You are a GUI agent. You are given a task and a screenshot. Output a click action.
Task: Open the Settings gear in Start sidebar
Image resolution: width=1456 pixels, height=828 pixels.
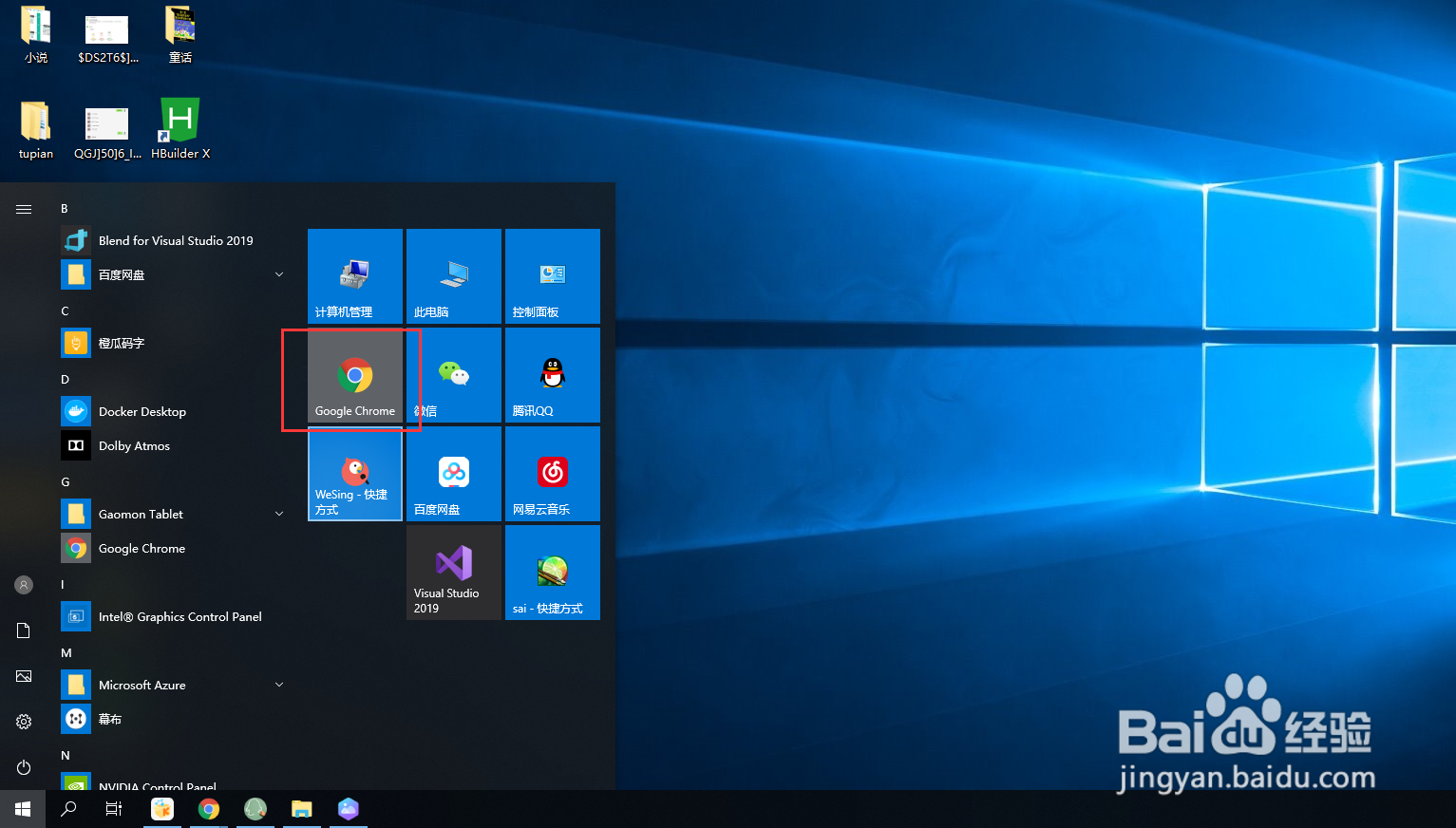coord(24,722)
